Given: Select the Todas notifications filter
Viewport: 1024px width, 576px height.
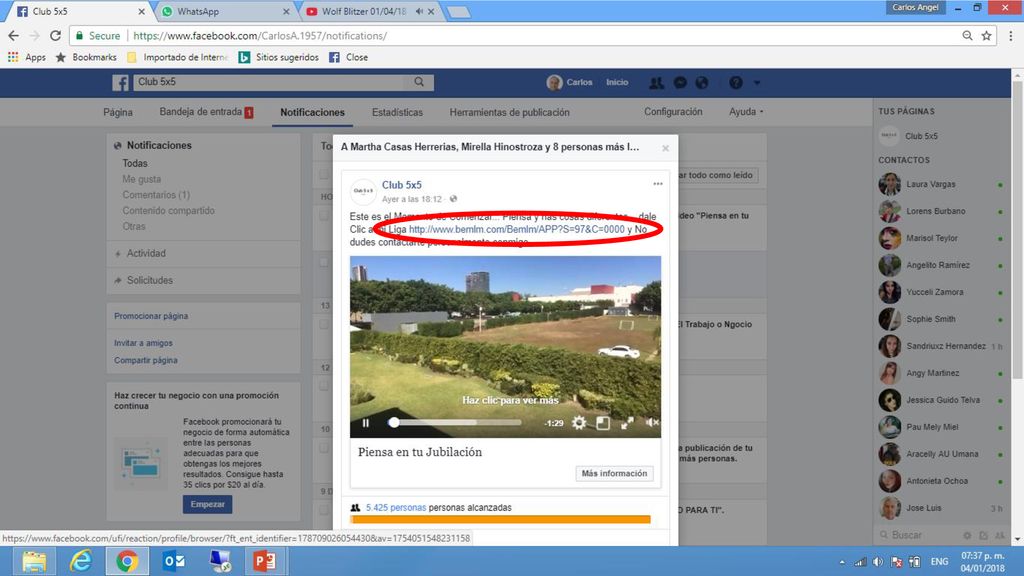Looking at the screenshot, I should pyautogui.click(x=135, y=163).
